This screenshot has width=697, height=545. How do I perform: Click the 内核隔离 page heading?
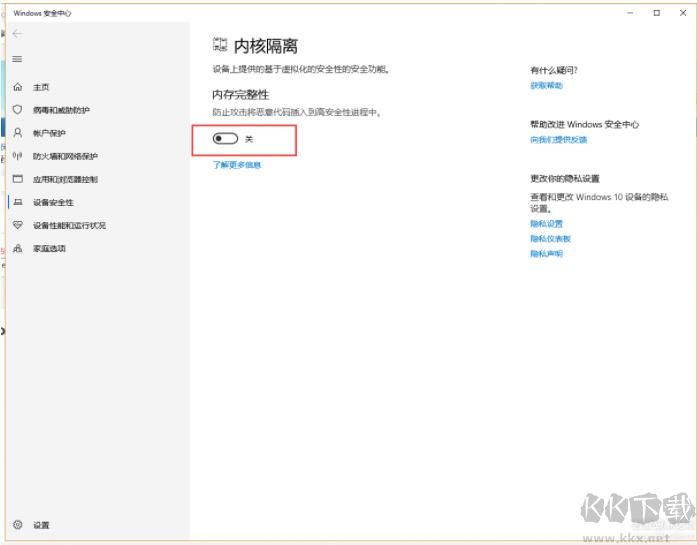click(x=266, y=46)
